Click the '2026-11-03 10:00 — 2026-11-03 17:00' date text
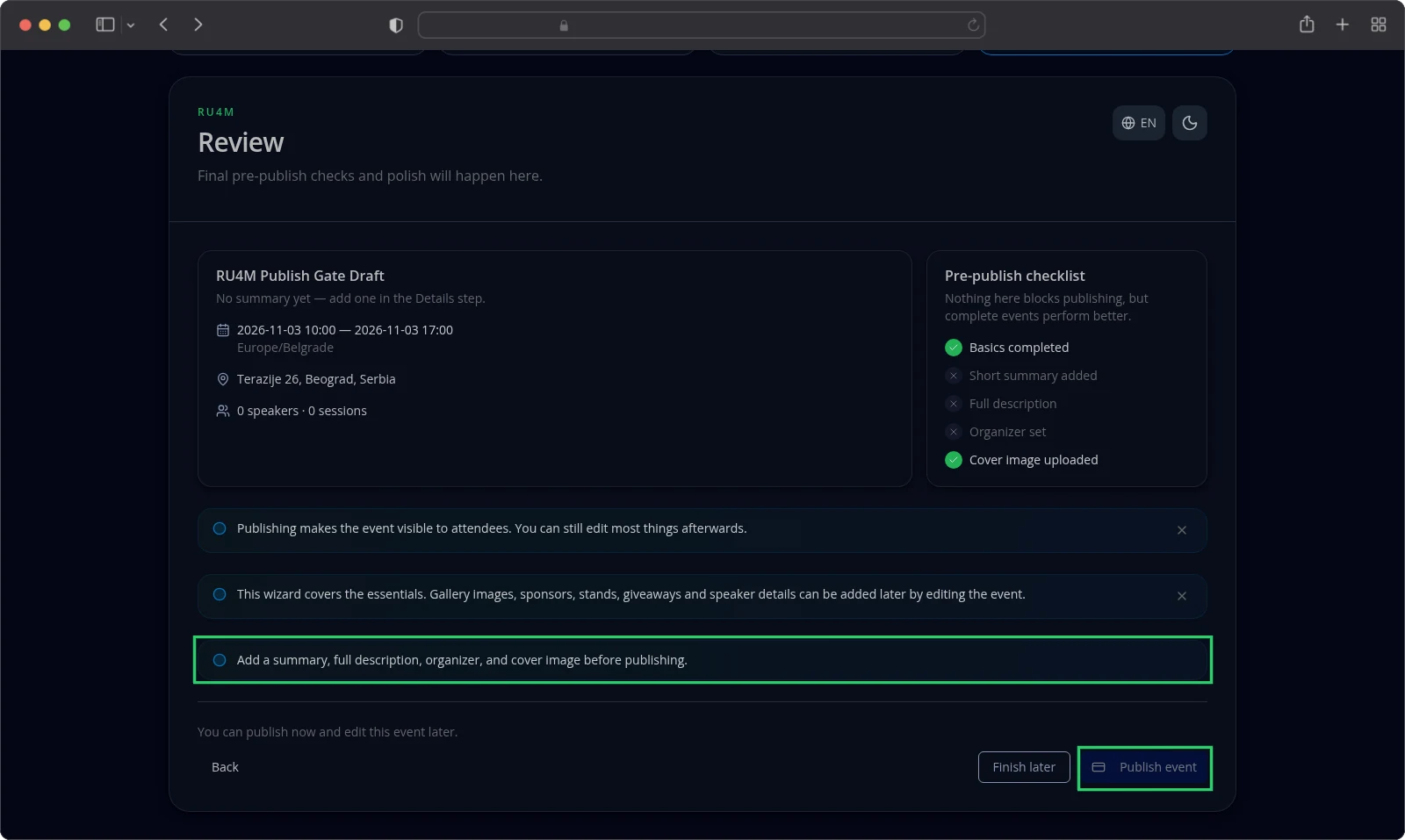This screenshot has height=840, width=1405. (345, 330)
